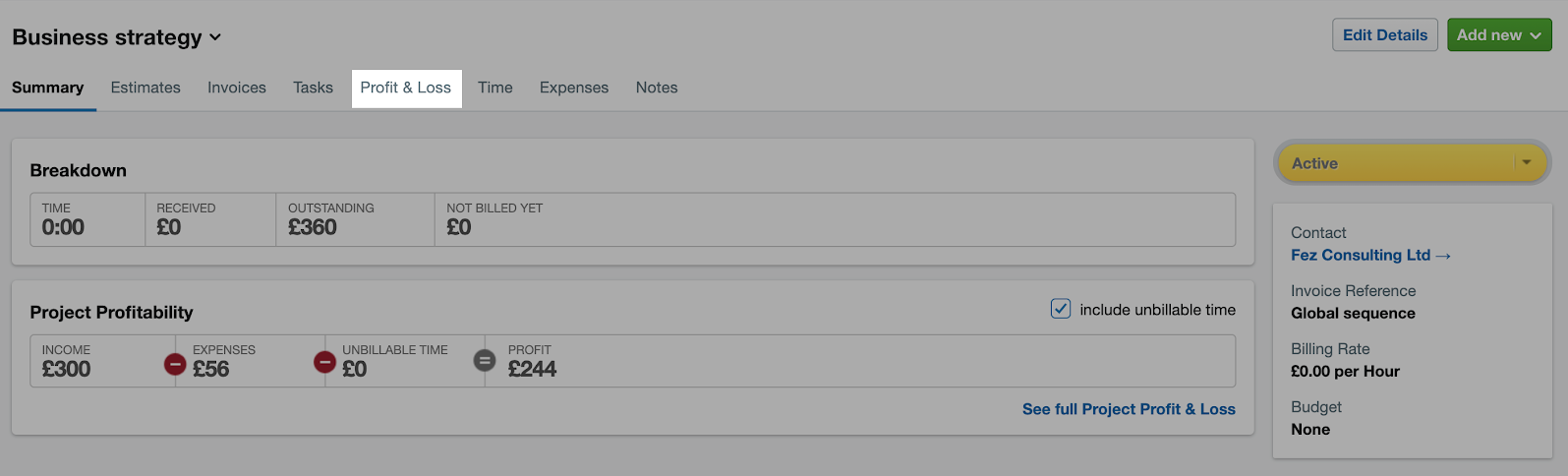View the Expenses tab

[574, 88]
